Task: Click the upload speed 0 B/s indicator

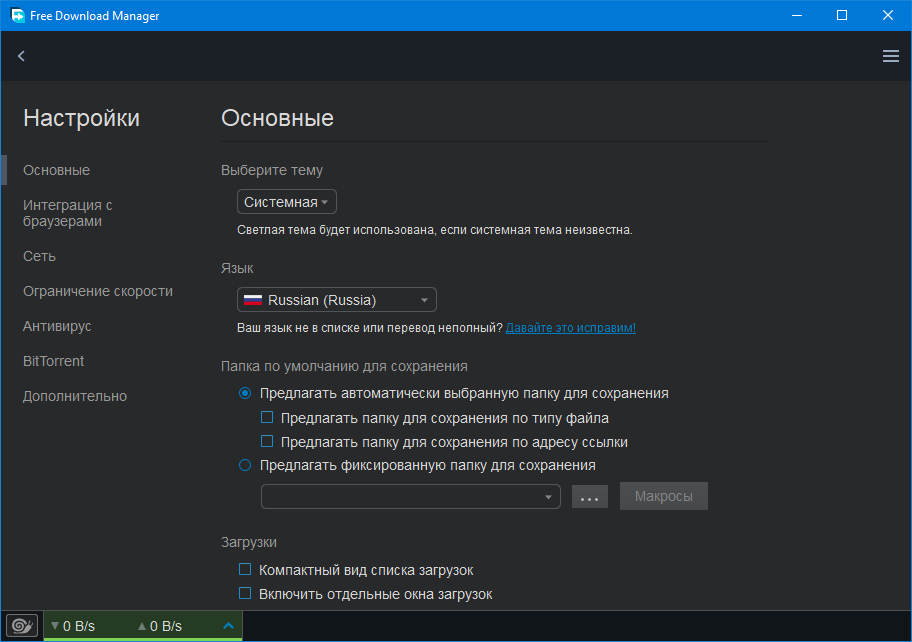Action: [160, 626]
